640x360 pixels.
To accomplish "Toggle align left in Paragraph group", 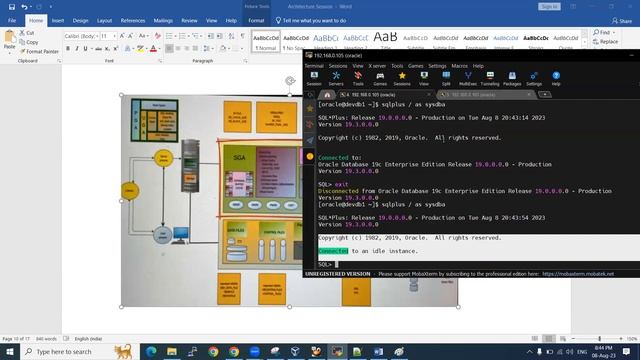I will pyautogui.click(x=169, y=49).
